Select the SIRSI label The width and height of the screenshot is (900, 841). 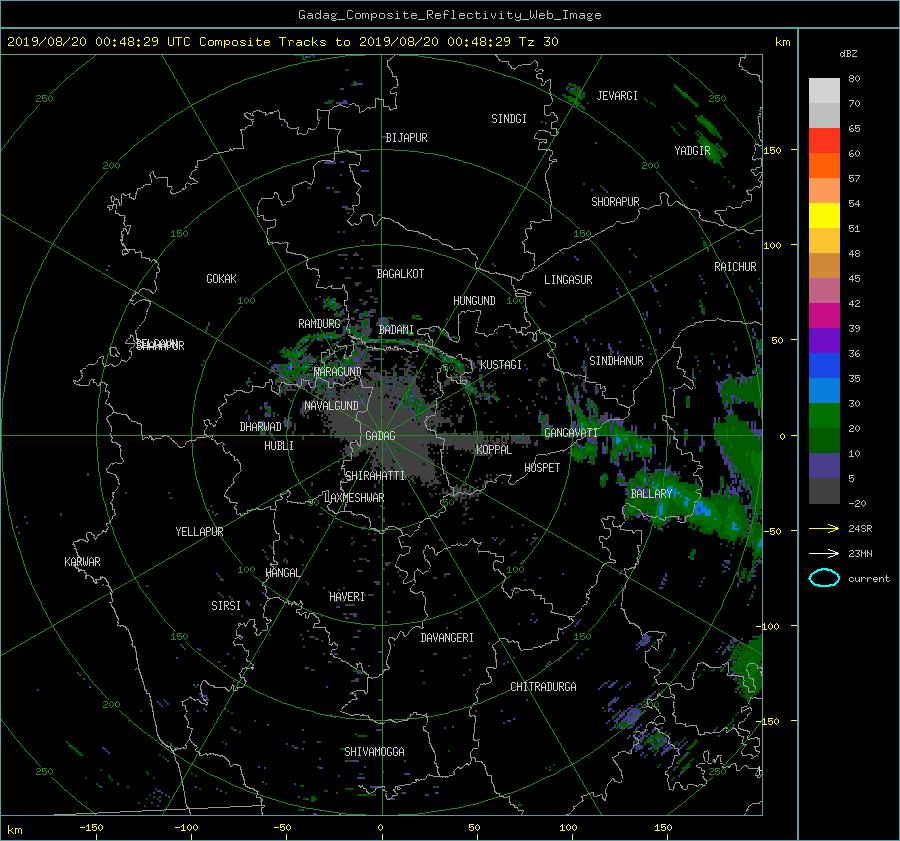[x=226, y=606]
